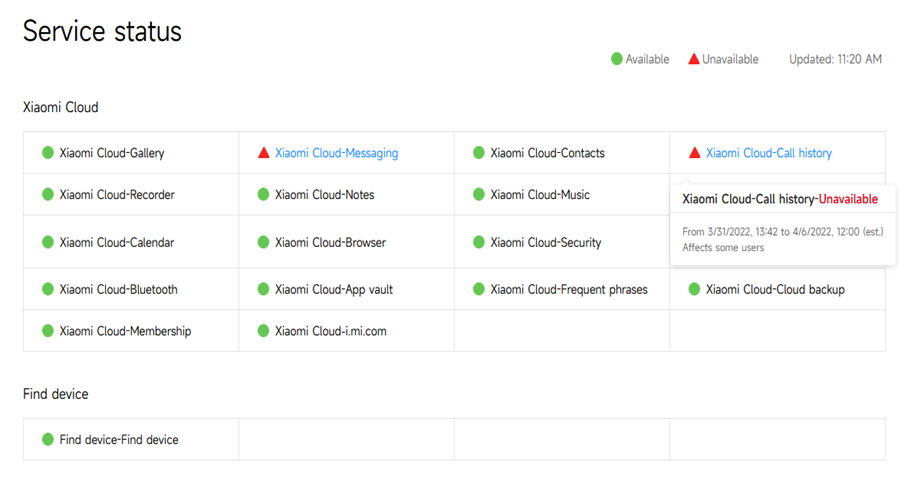911x497 pixels.
Task: Select the Xiaomi Cloud-i.mi.com entry
Action: [x=330, y=331]
